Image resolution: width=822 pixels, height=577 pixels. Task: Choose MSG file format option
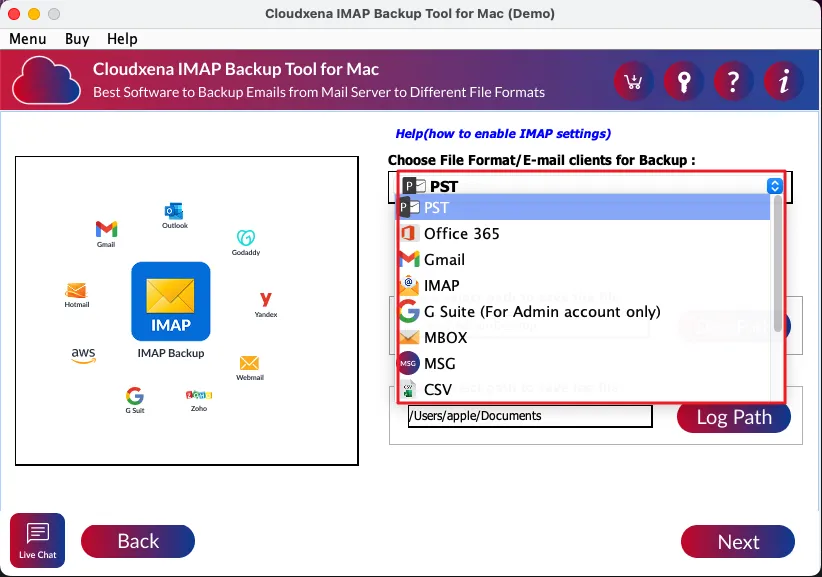pyautogui.click(x=439, y=363)
